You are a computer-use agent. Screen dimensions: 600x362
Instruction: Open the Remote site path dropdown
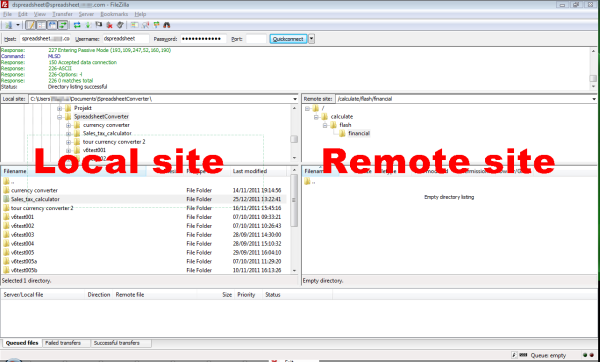(x=593, y=99)
